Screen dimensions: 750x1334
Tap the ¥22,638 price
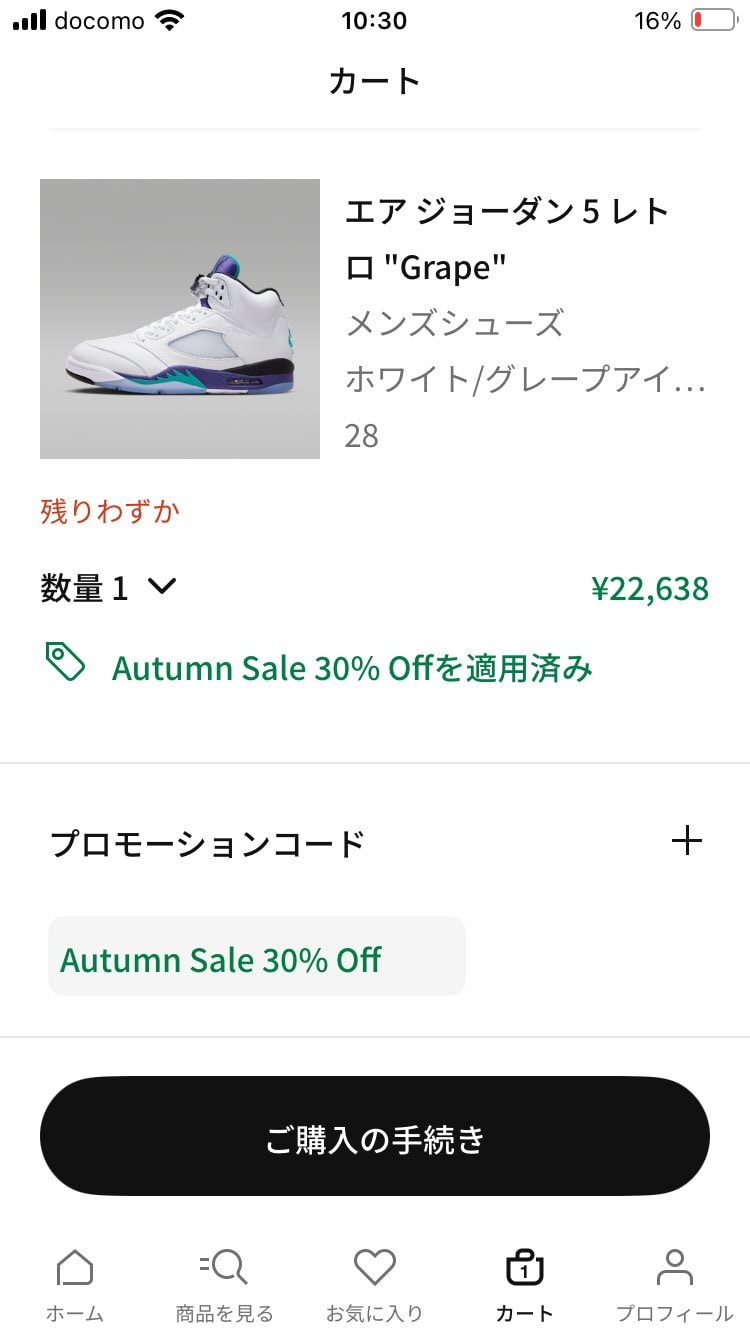[650, 589]
